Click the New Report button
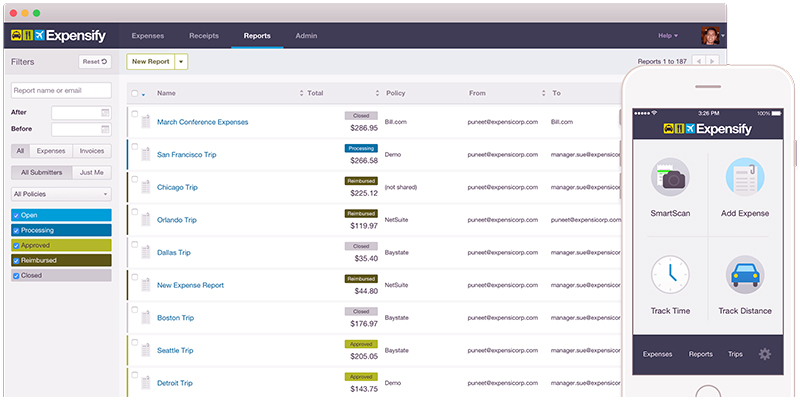Screen dimensions: 800x400 [151, 62]
